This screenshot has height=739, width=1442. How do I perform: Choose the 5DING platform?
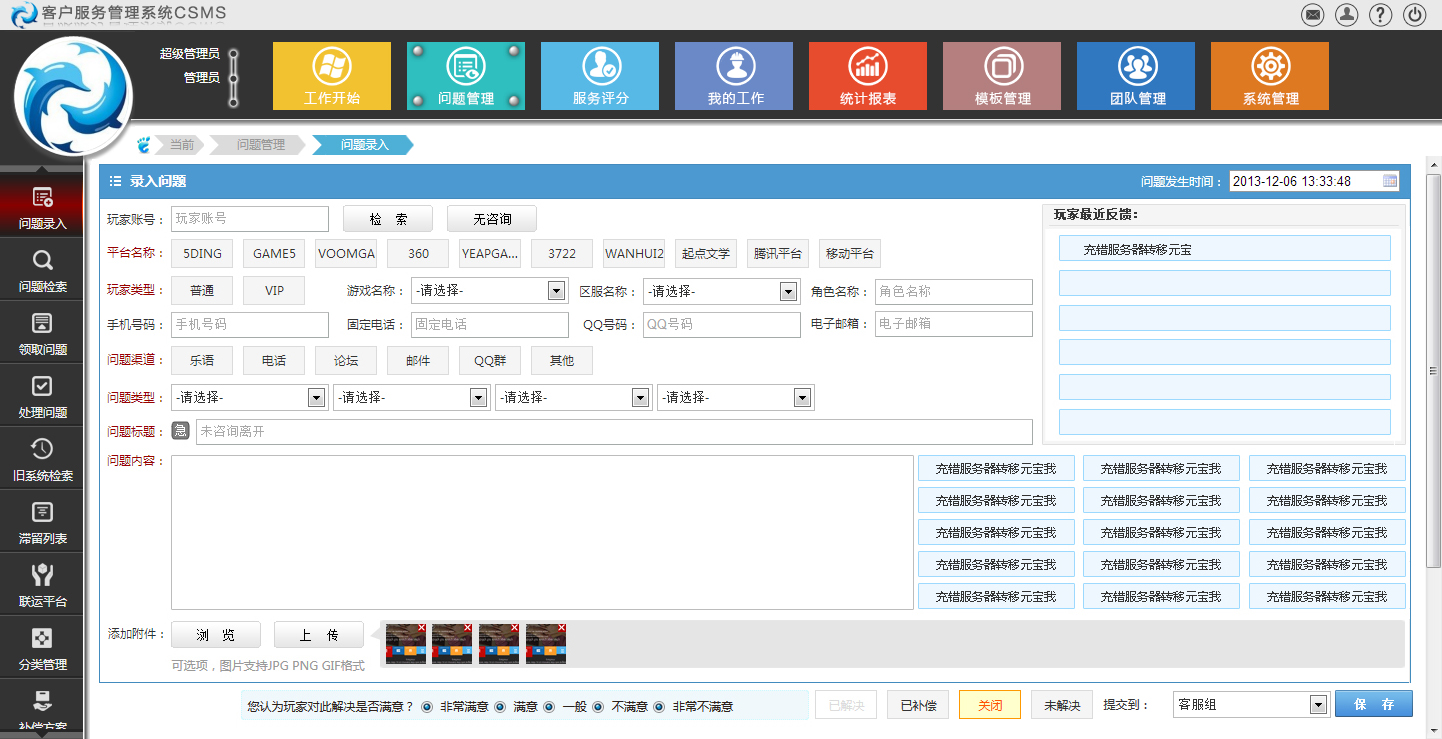tap(202, 253)
